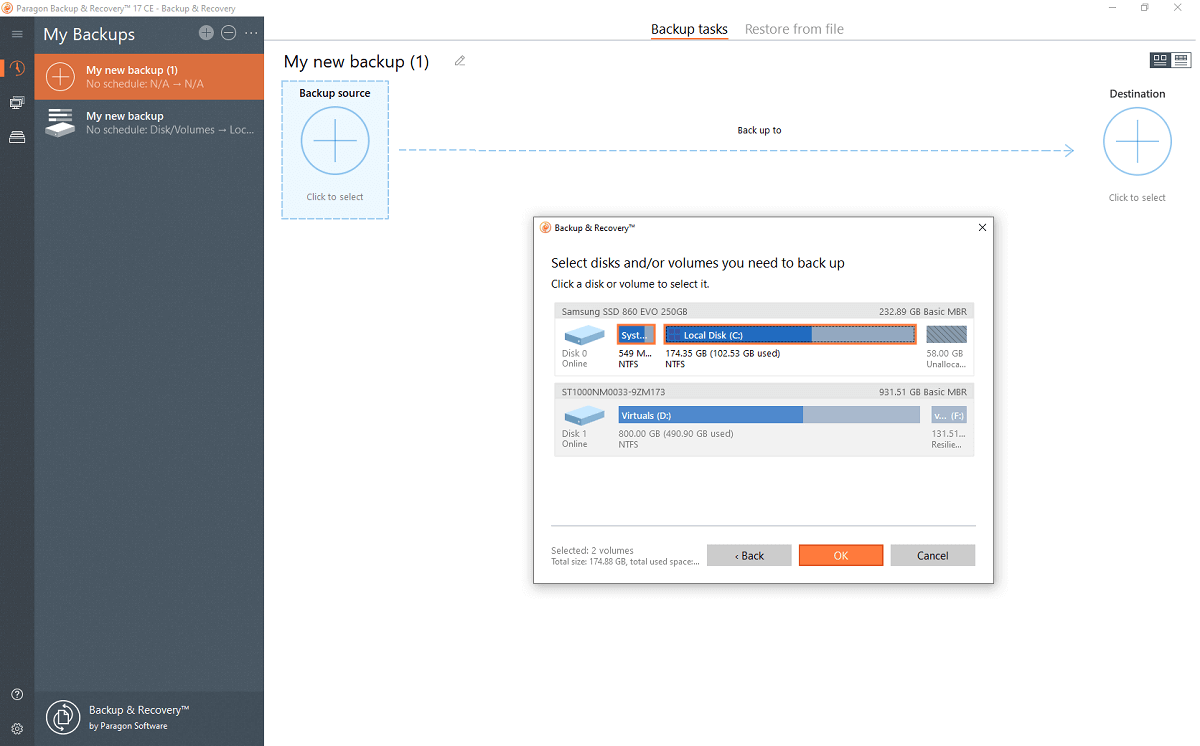Select the Disk 1 drive icon
Viewport: 1200px width, 746px height.
pos(584,415)
